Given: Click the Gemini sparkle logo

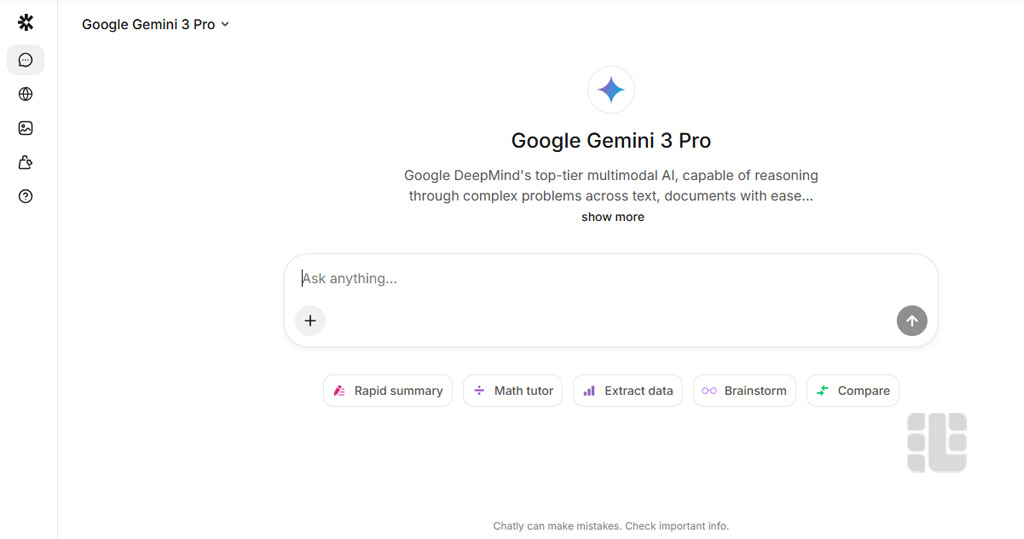Looking at the screenshot, I should [611, 90].
